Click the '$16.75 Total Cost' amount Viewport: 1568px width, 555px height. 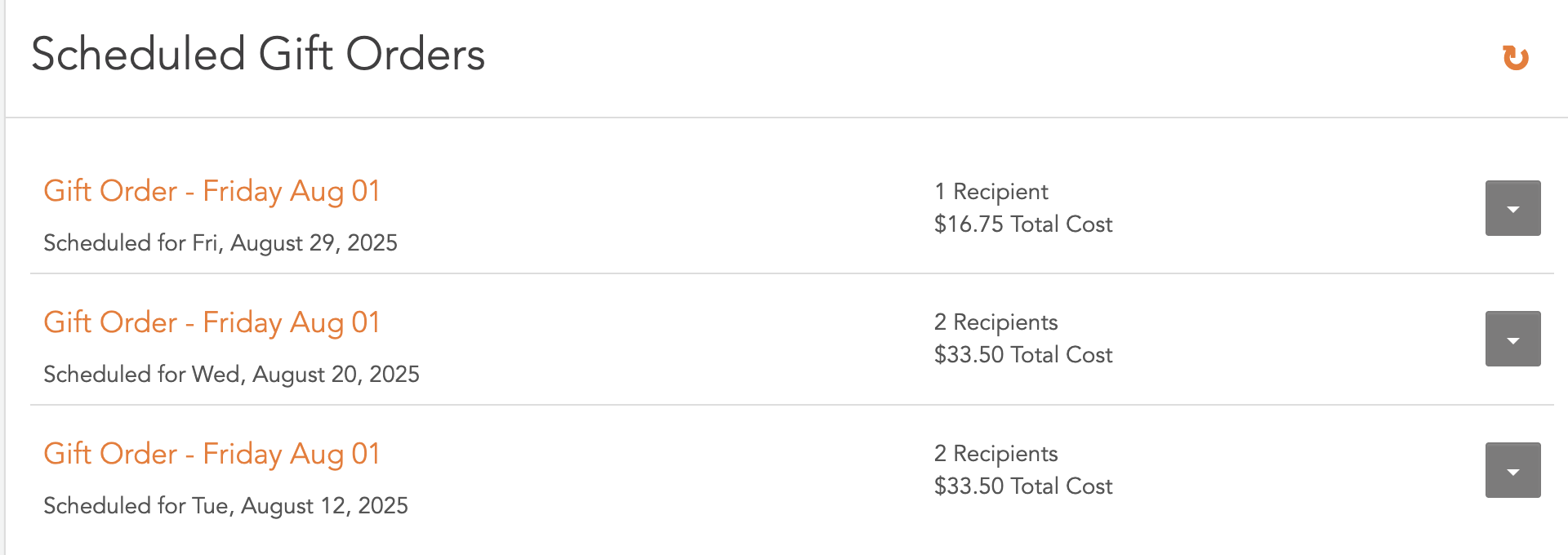point(1023,224)
